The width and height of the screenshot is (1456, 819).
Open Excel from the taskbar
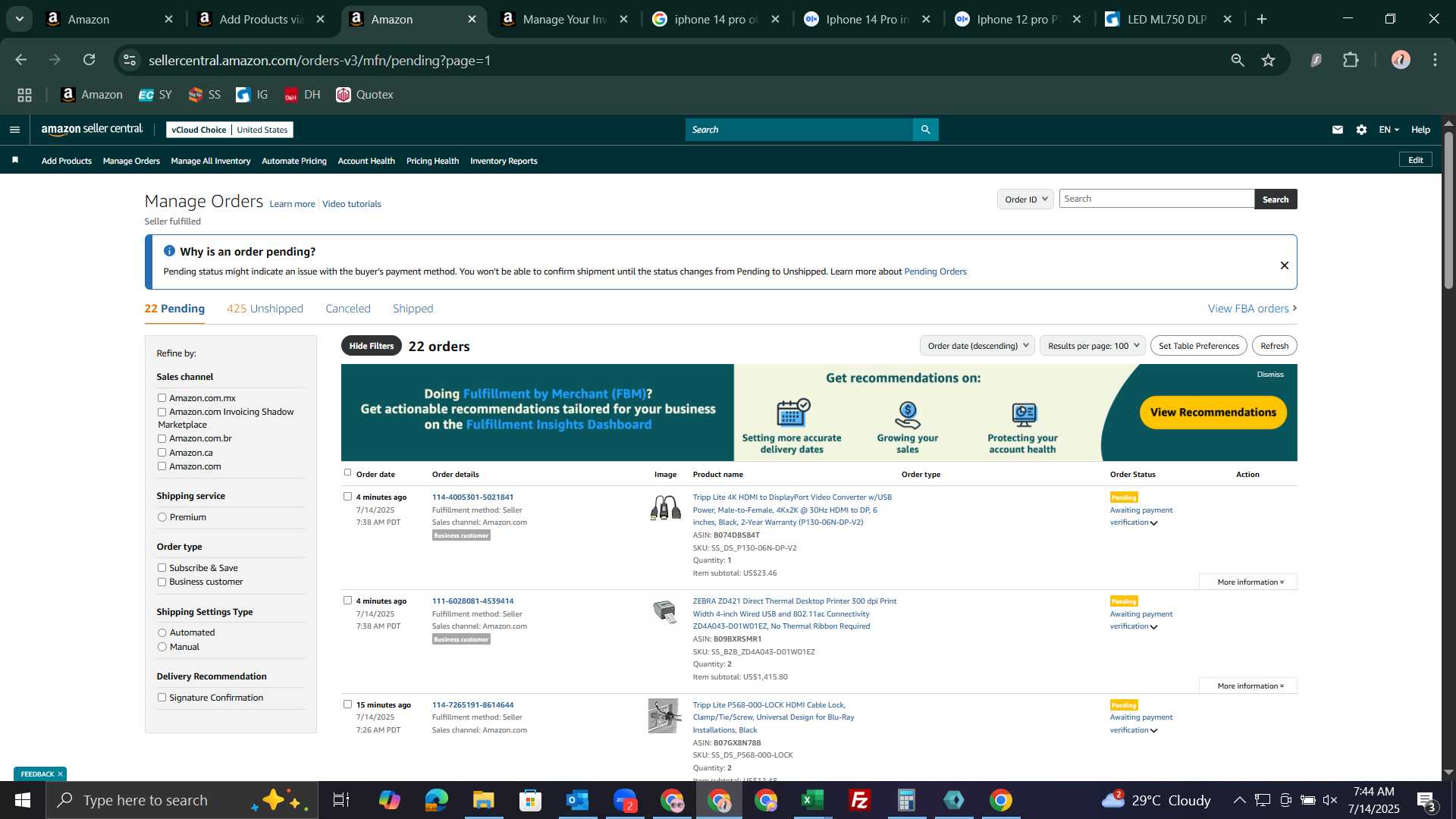click(813, 800)
